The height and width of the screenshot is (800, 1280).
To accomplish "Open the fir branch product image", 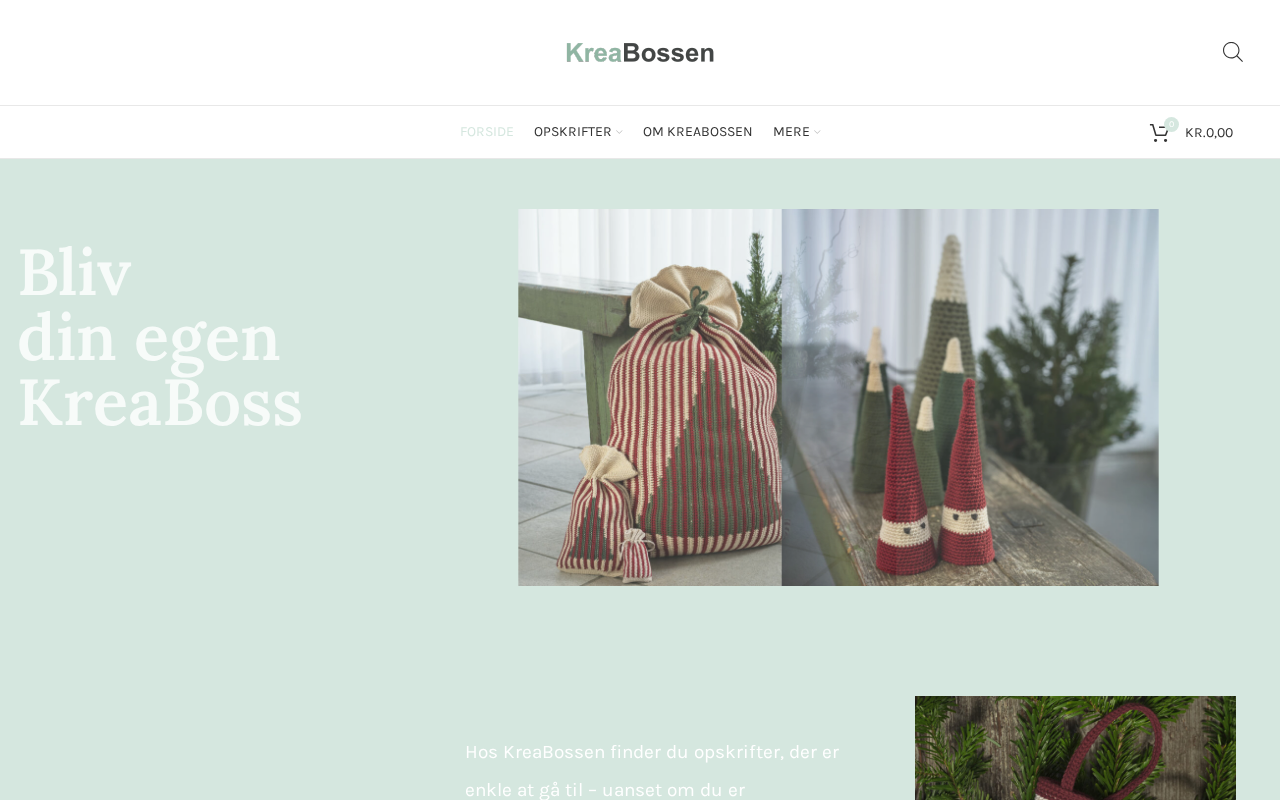I will pos(1075,748).
